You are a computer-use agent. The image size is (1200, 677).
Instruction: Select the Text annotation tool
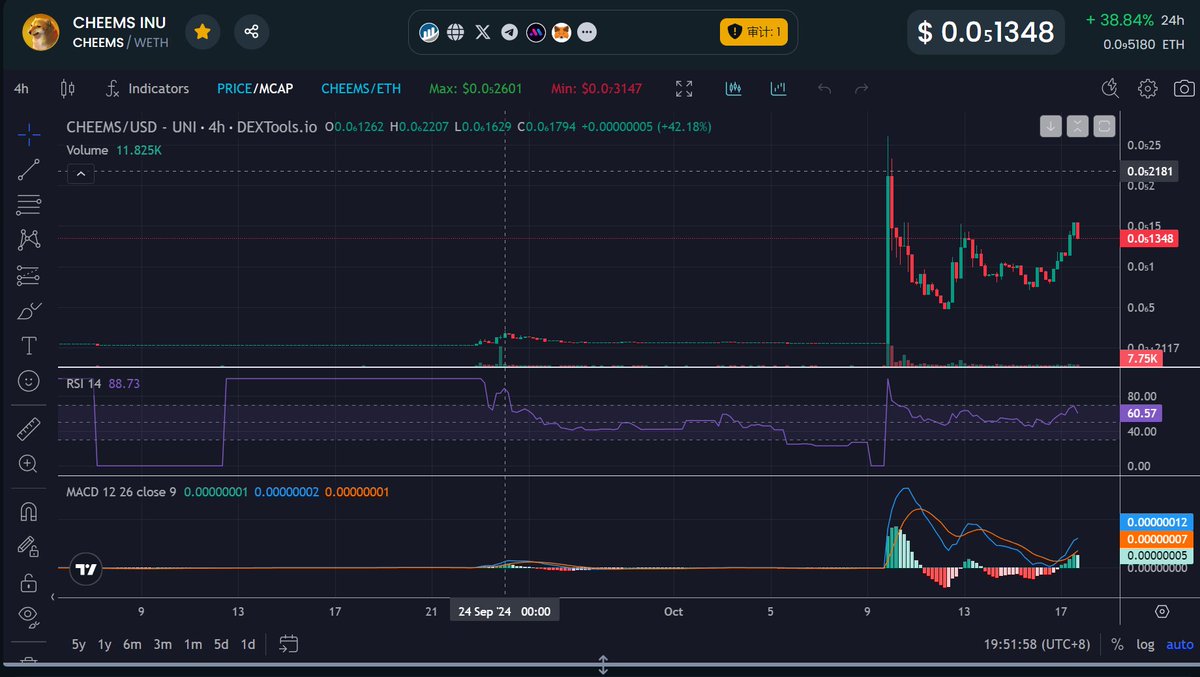(x=28, y=346)
